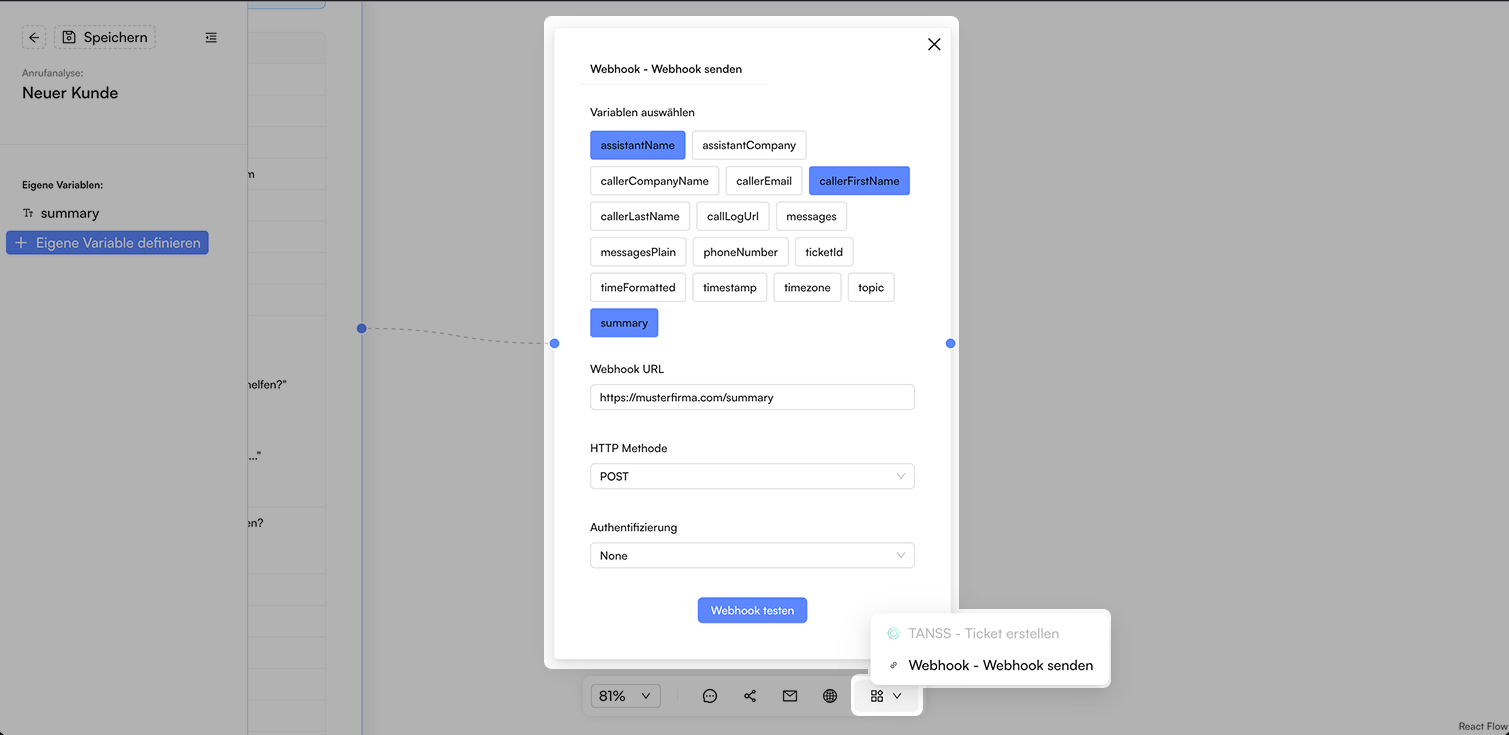Viewport: 1509px width, 735px height.
Task: Enable the messagesPlain variable chip
Action: pyautogui.click(x=638, y=252)
